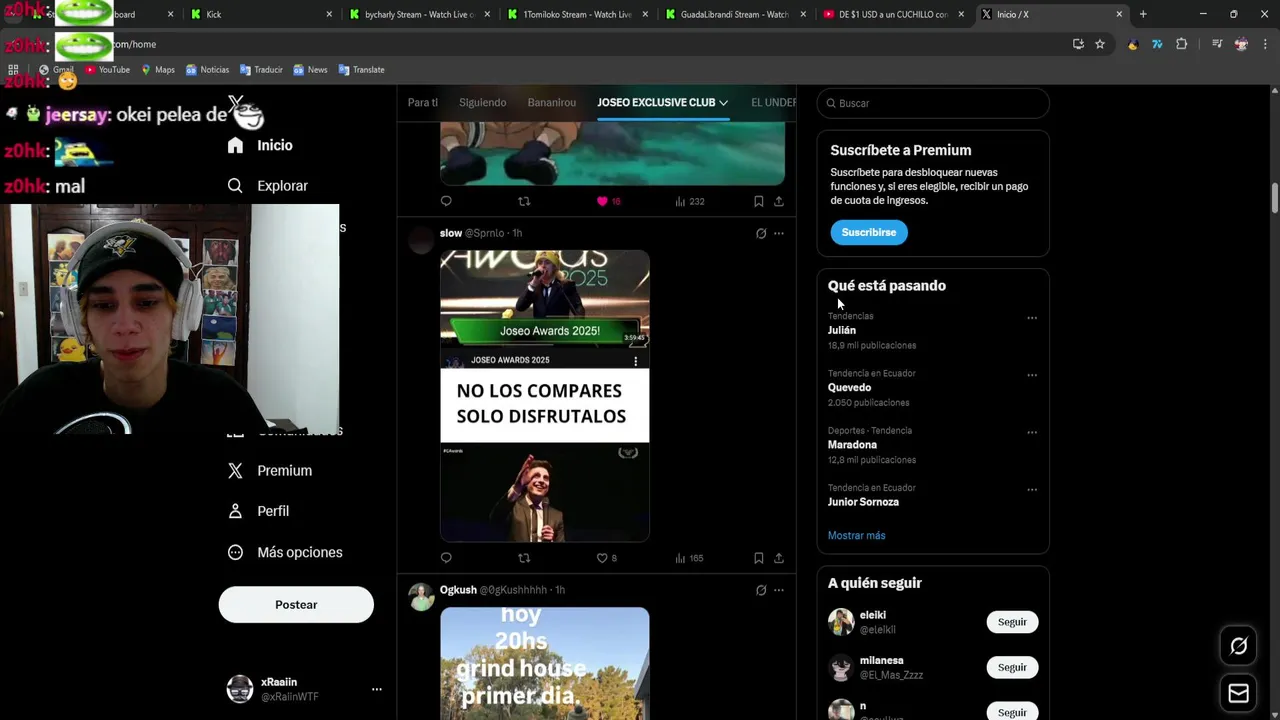Open options for the Quevedo trend

[1032, 375]
